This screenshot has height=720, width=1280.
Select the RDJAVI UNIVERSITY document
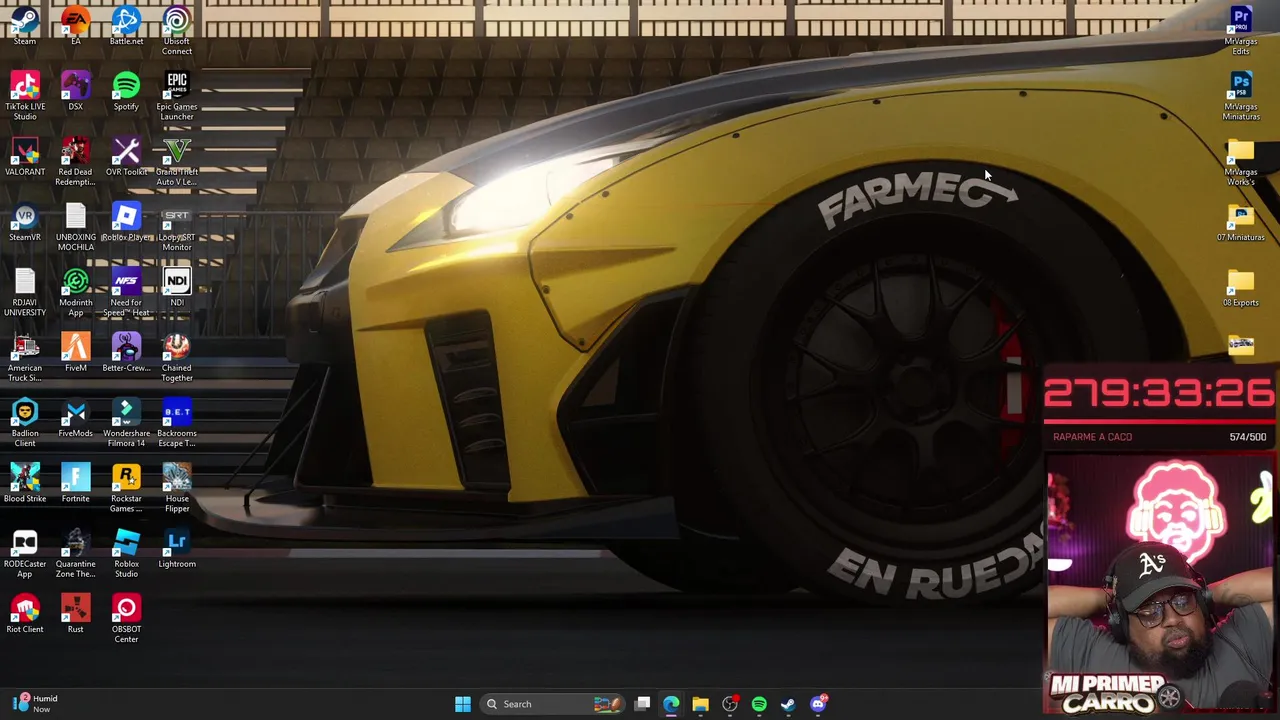25,291
